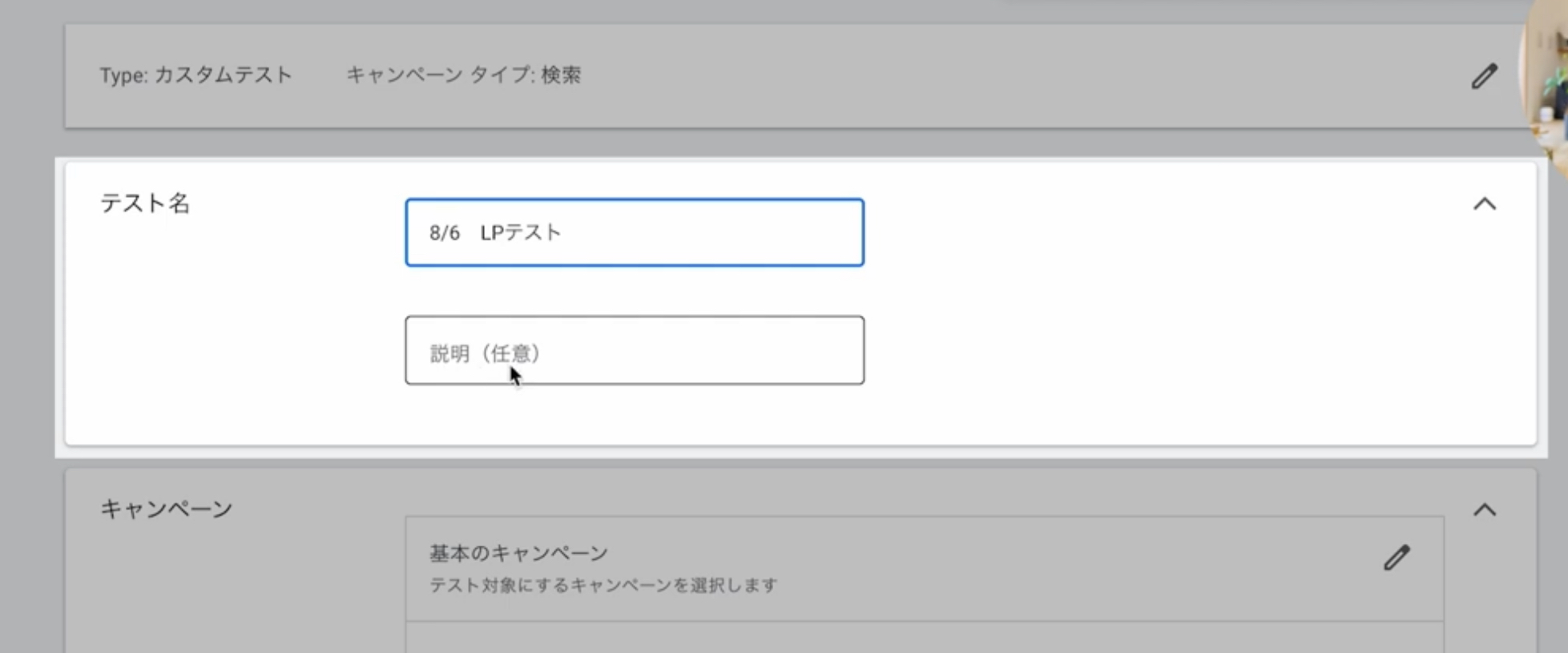Click the キャンペーン section heading
Screen dimensions: 1568x653
[x=166, y=509]
